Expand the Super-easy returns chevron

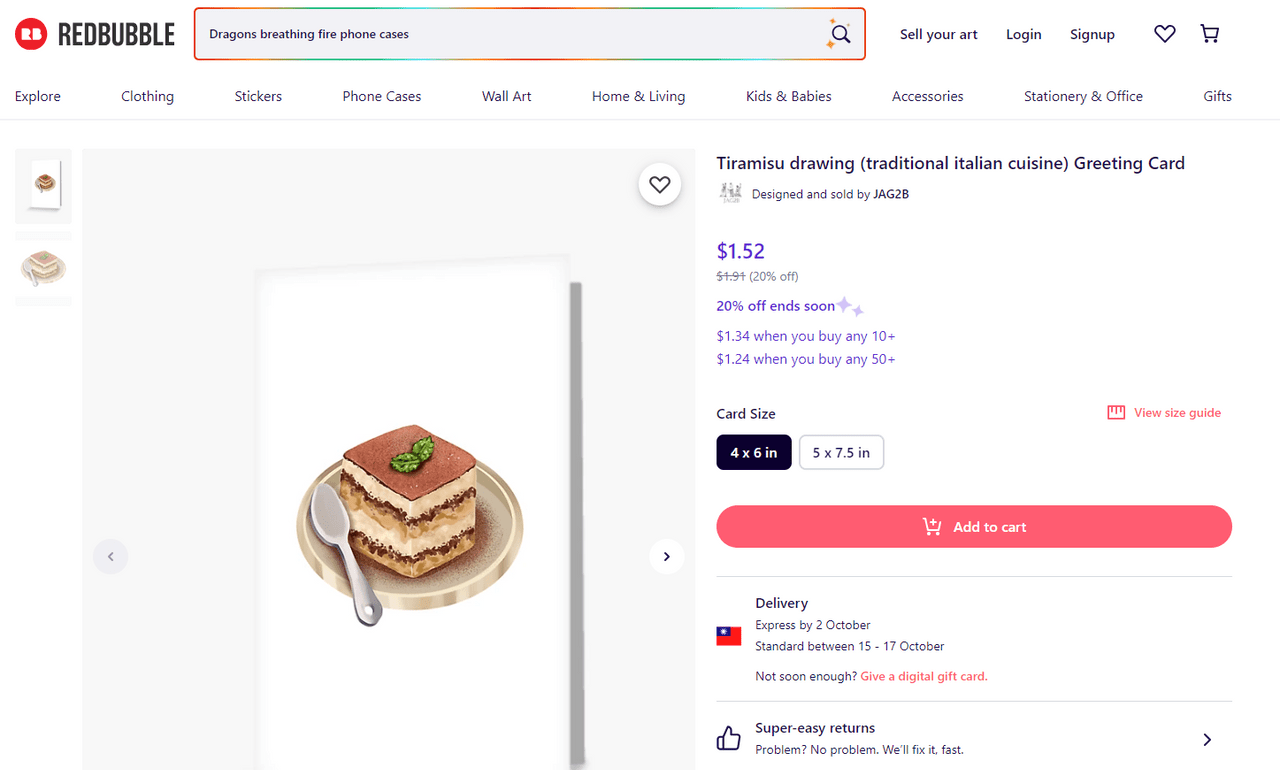1207,740
